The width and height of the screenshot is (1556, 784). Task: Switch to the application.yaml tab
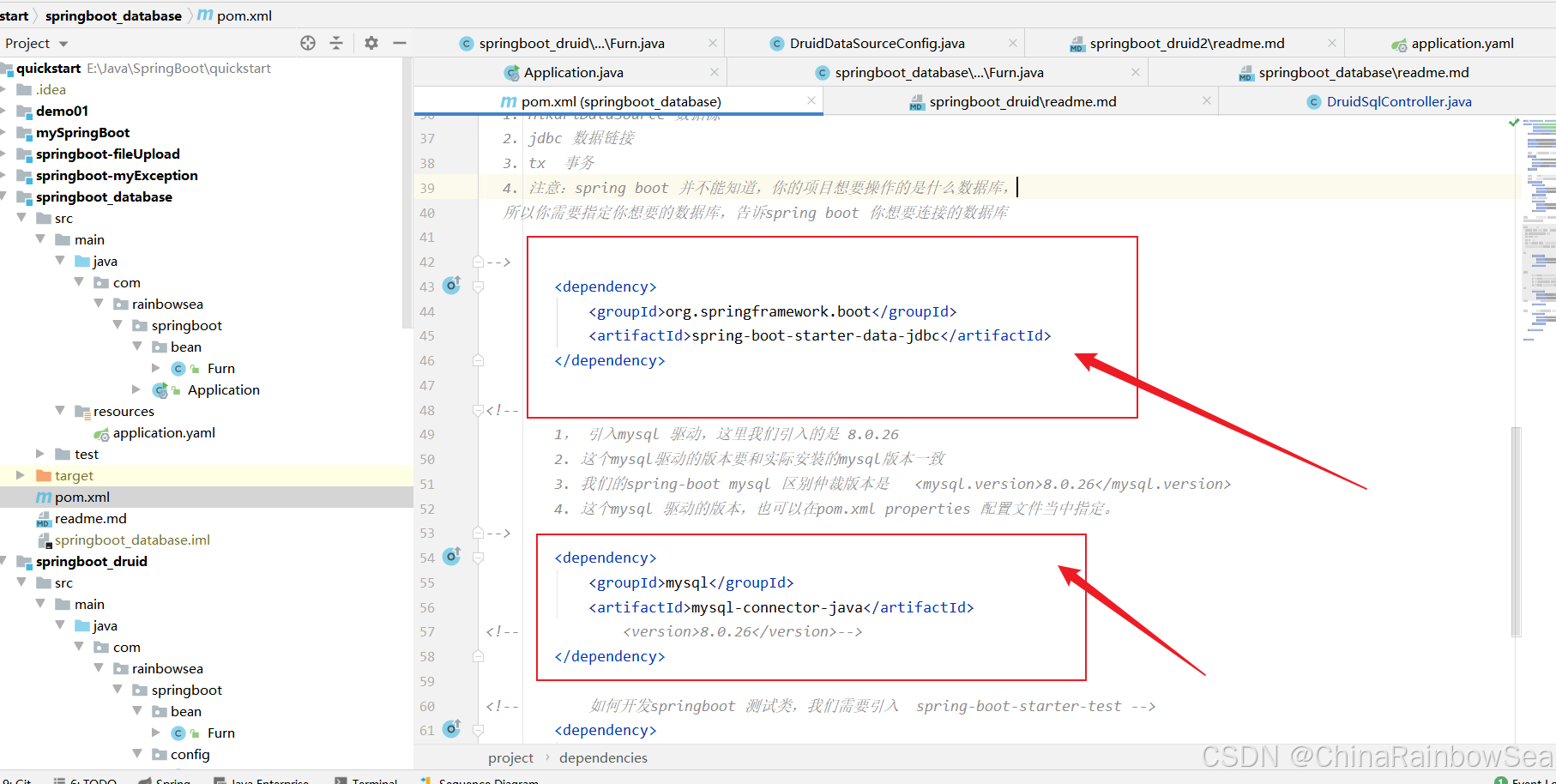click(x=1452, y=43)
